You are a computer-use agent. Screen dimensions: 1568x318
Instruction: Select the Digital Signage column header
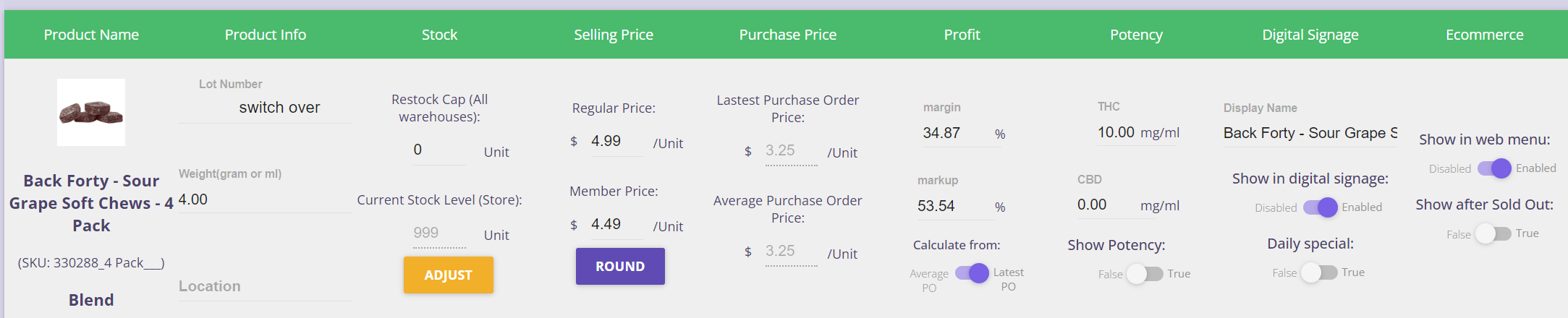point(1310,35)
